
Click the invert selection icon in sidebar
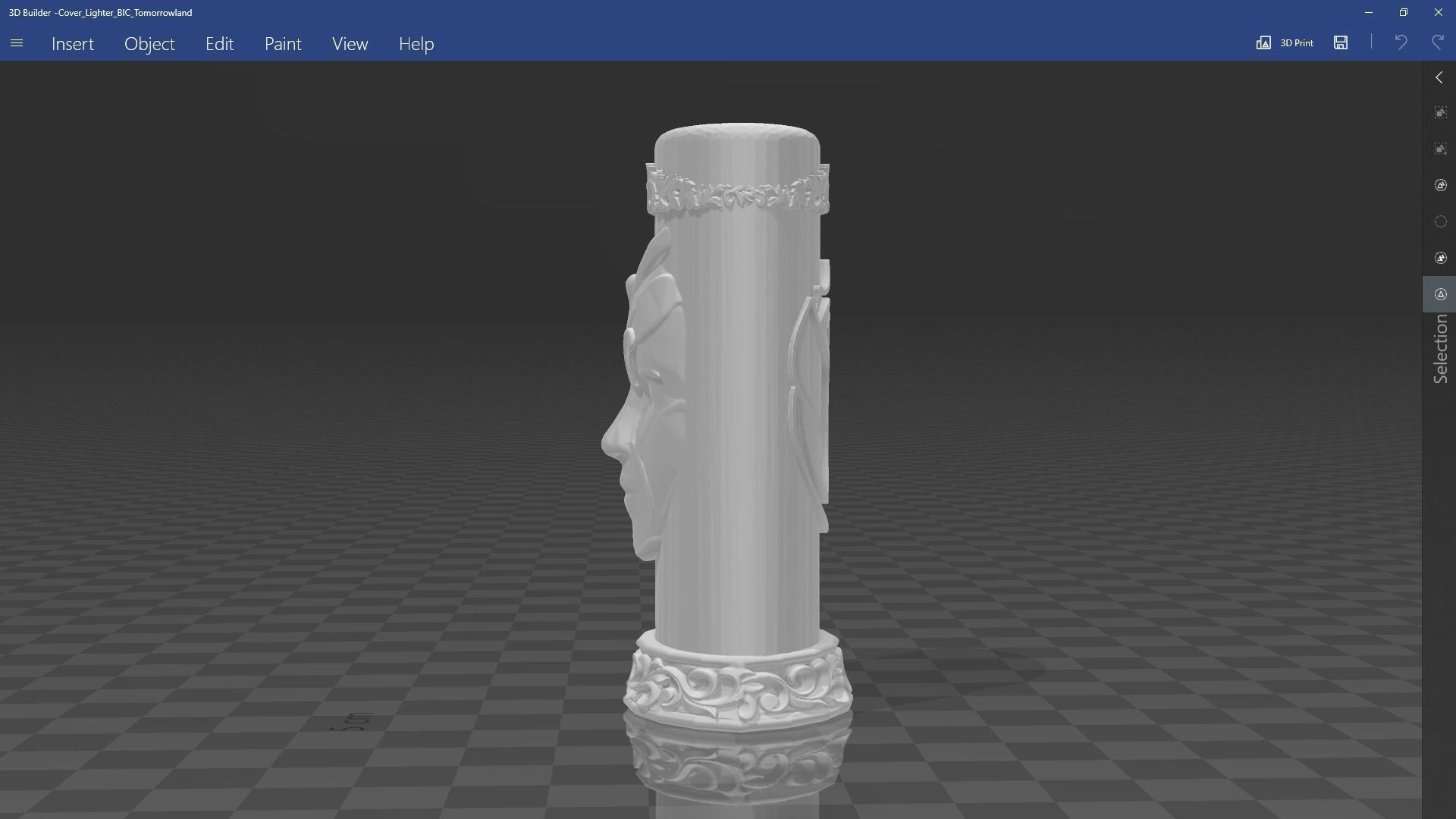point(1441,259)
